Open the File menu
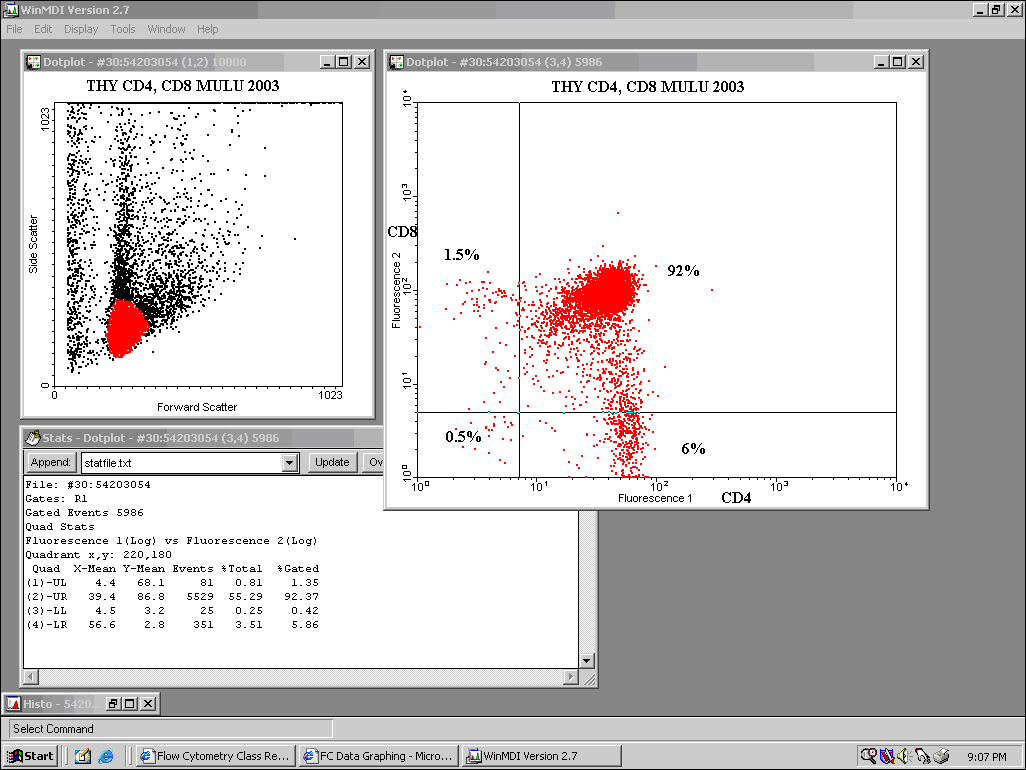Image resolution: width=1026 pixels, height=770 pixels. (14, 29)
